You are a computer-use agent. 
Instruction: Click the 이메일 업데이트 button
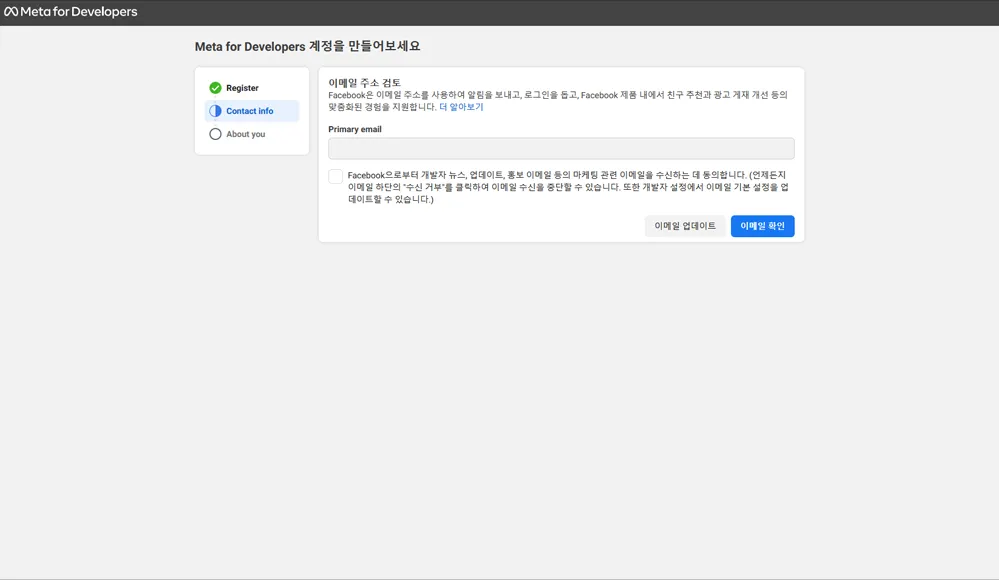coord(685,226)
